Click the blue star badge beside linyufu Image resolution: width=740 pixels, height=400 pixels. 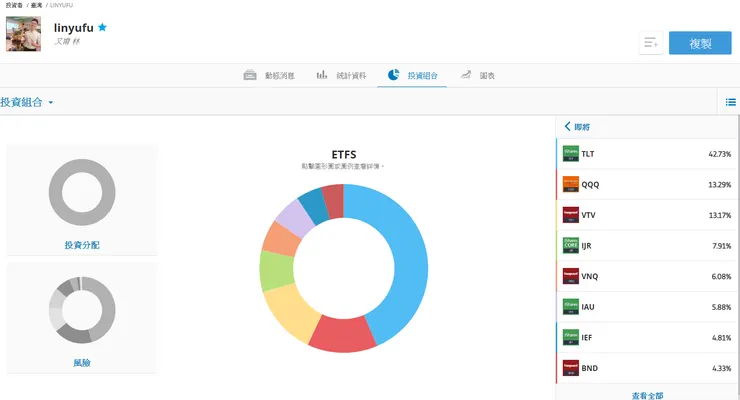click(102, 27)
